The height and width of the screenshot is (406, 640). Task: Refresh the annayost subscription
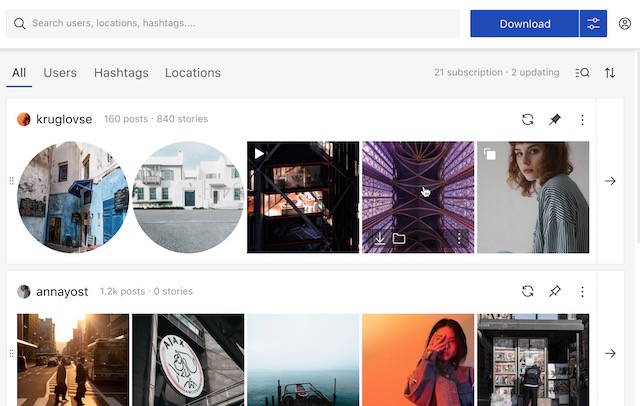(x=528, y=291)
